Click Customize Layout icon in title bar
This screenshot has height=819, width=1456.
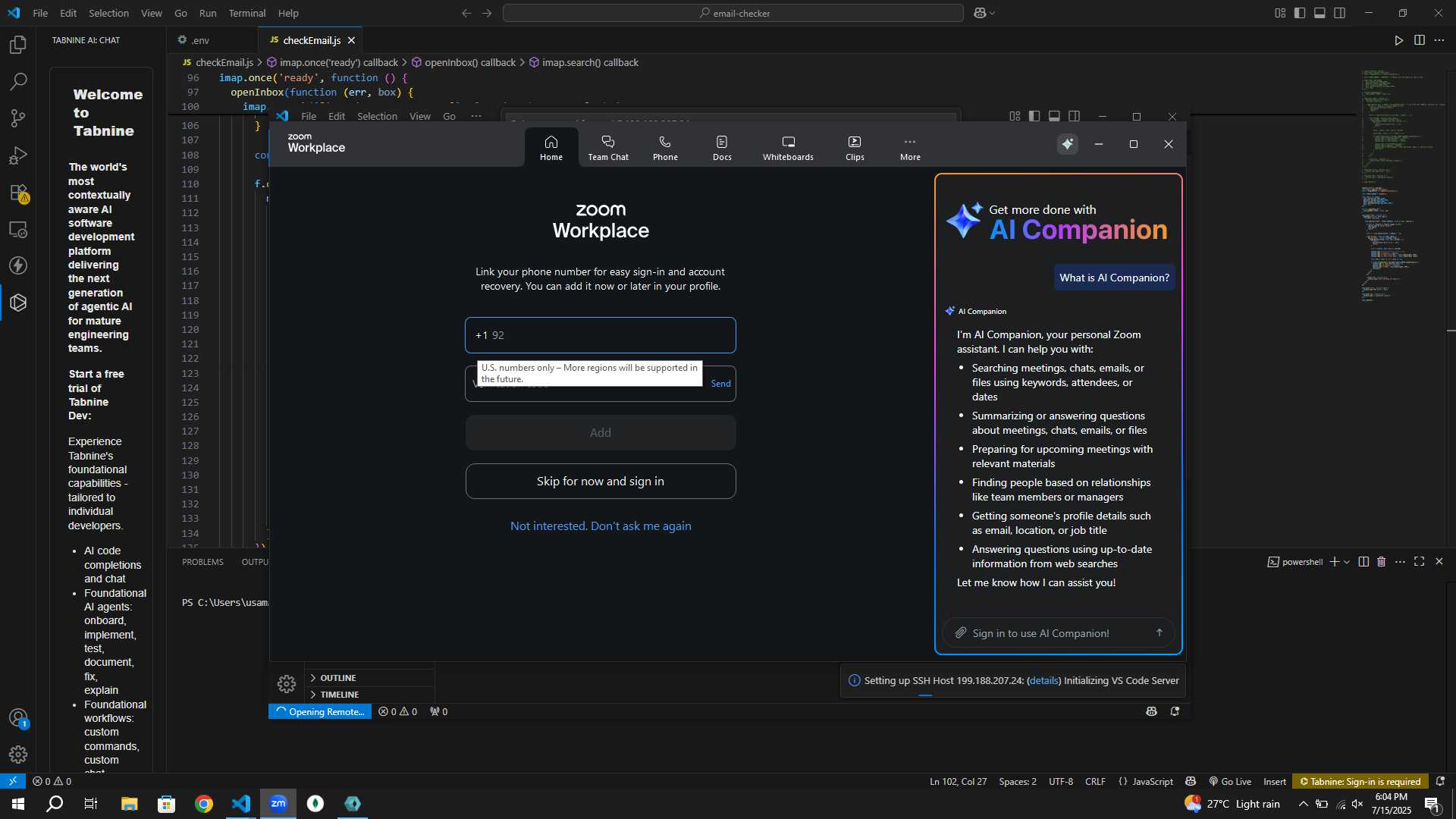pyautogui.click(x=1280, y=13)
